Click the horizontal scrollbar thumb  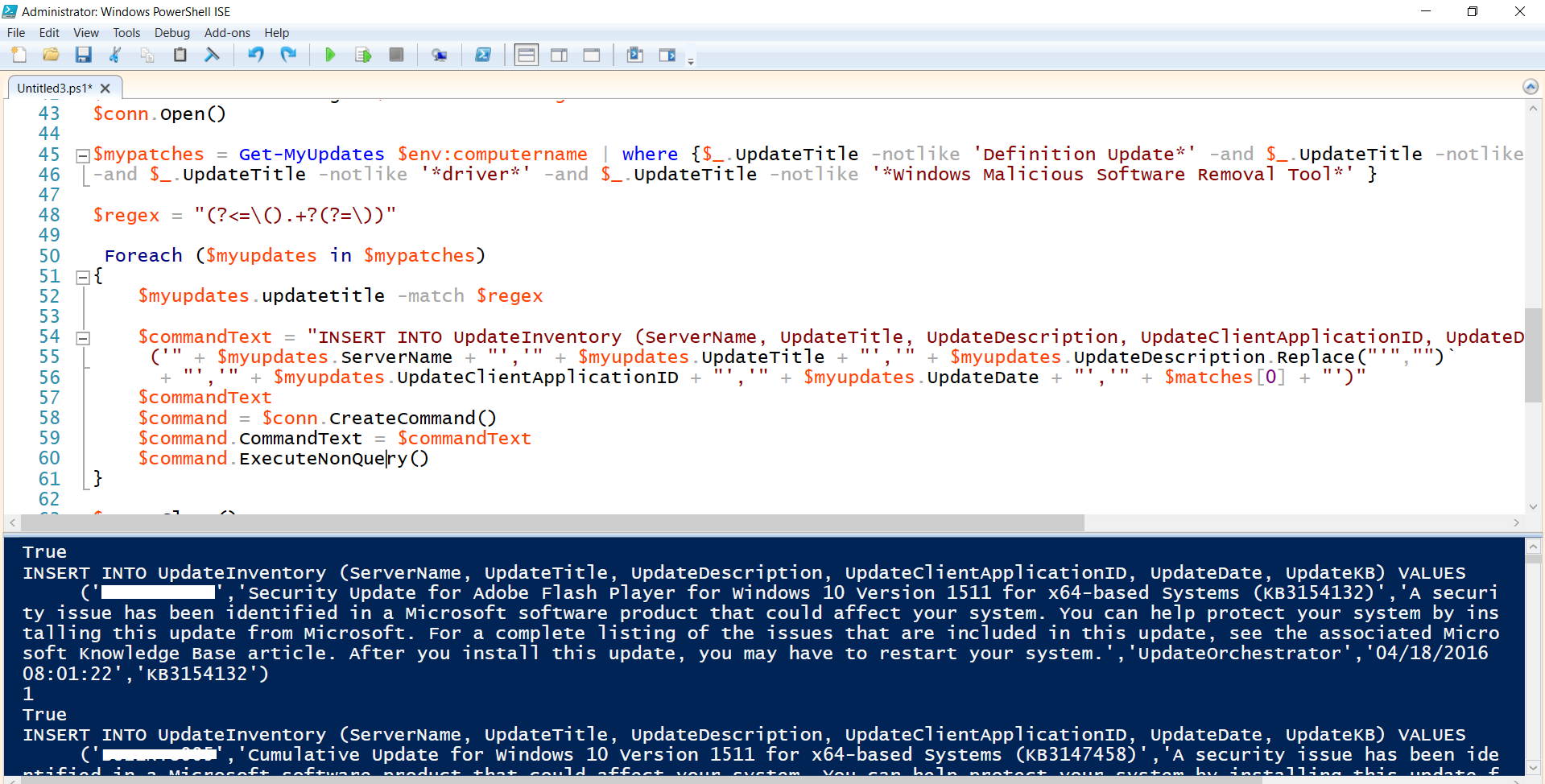[552, 523]
